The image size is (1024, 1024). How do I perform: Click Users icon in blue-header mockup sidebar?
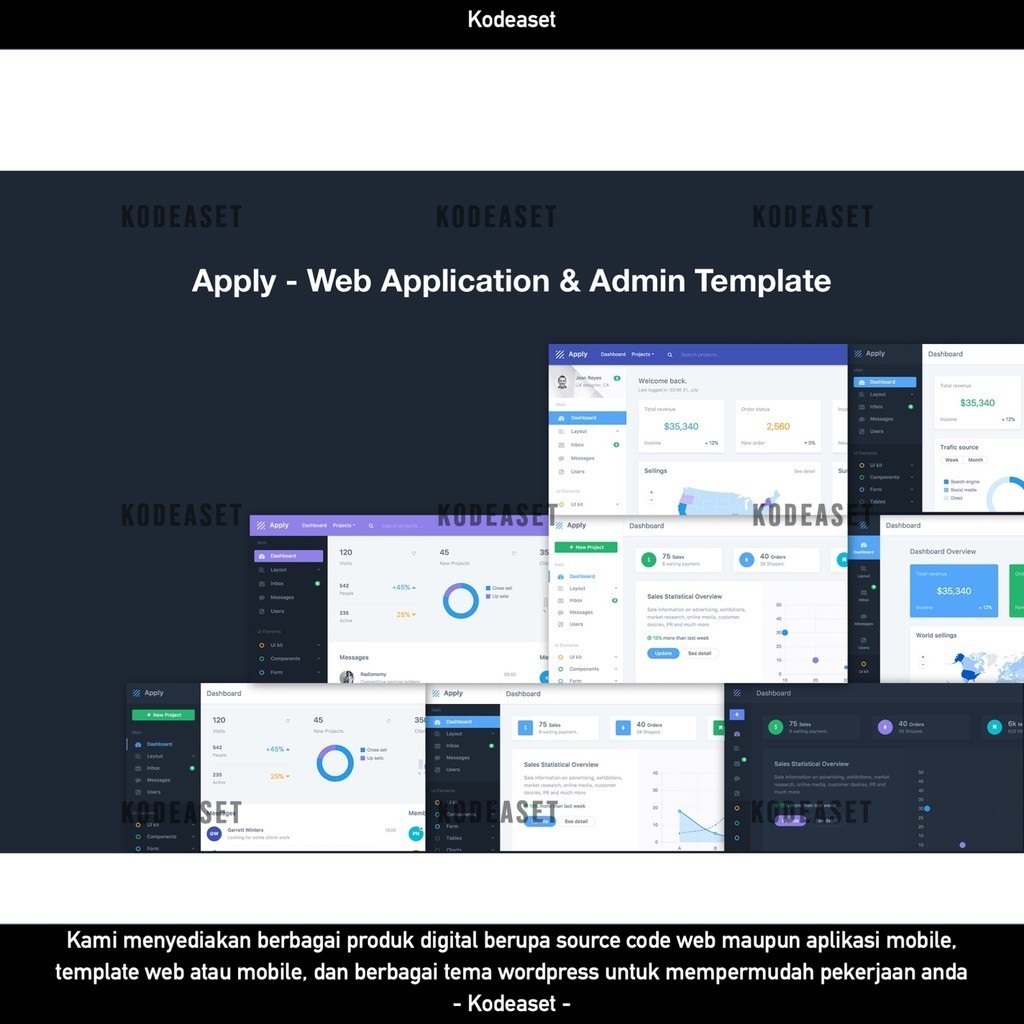(x=561, y=472)
